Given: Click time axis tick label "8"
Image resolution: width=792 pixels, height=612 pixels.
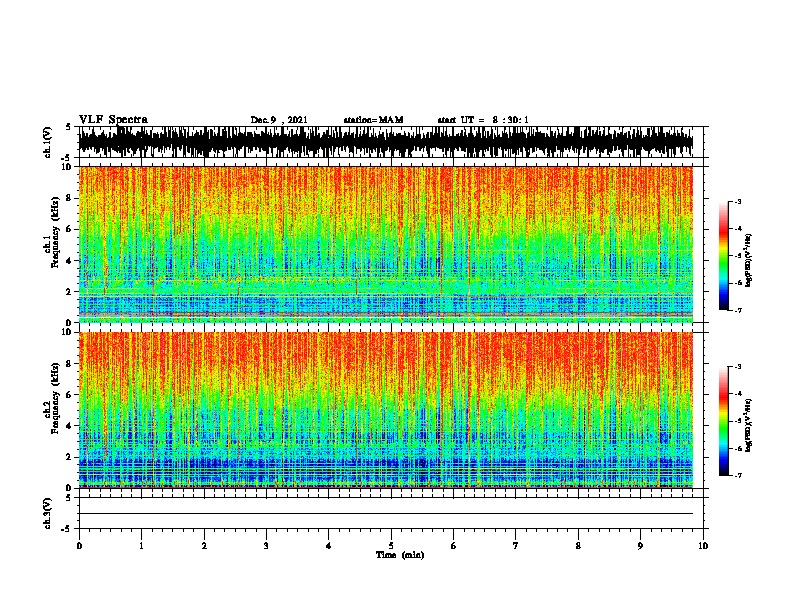Looking at the screenshot, I should click(x=578, y=546).
